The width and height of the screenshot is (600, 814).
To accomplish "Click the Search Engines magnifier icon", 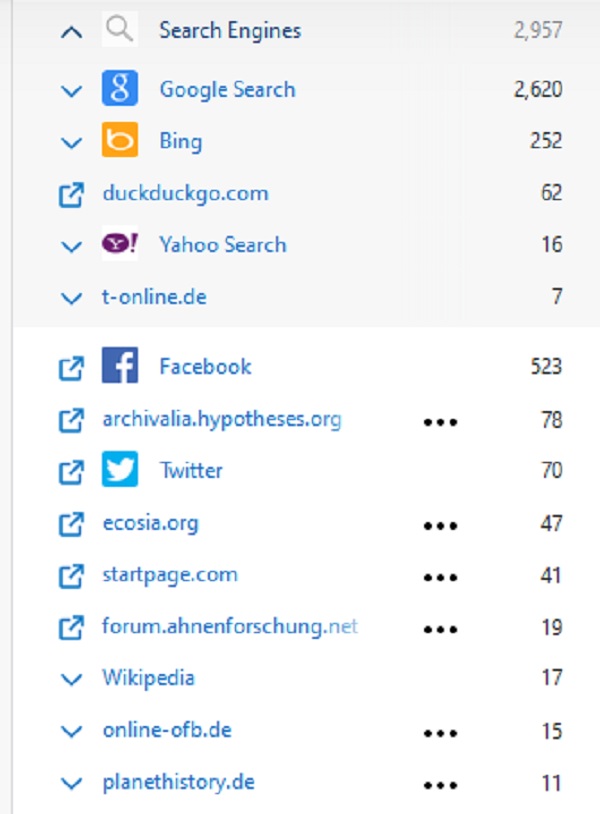I will tap(119, 30).
